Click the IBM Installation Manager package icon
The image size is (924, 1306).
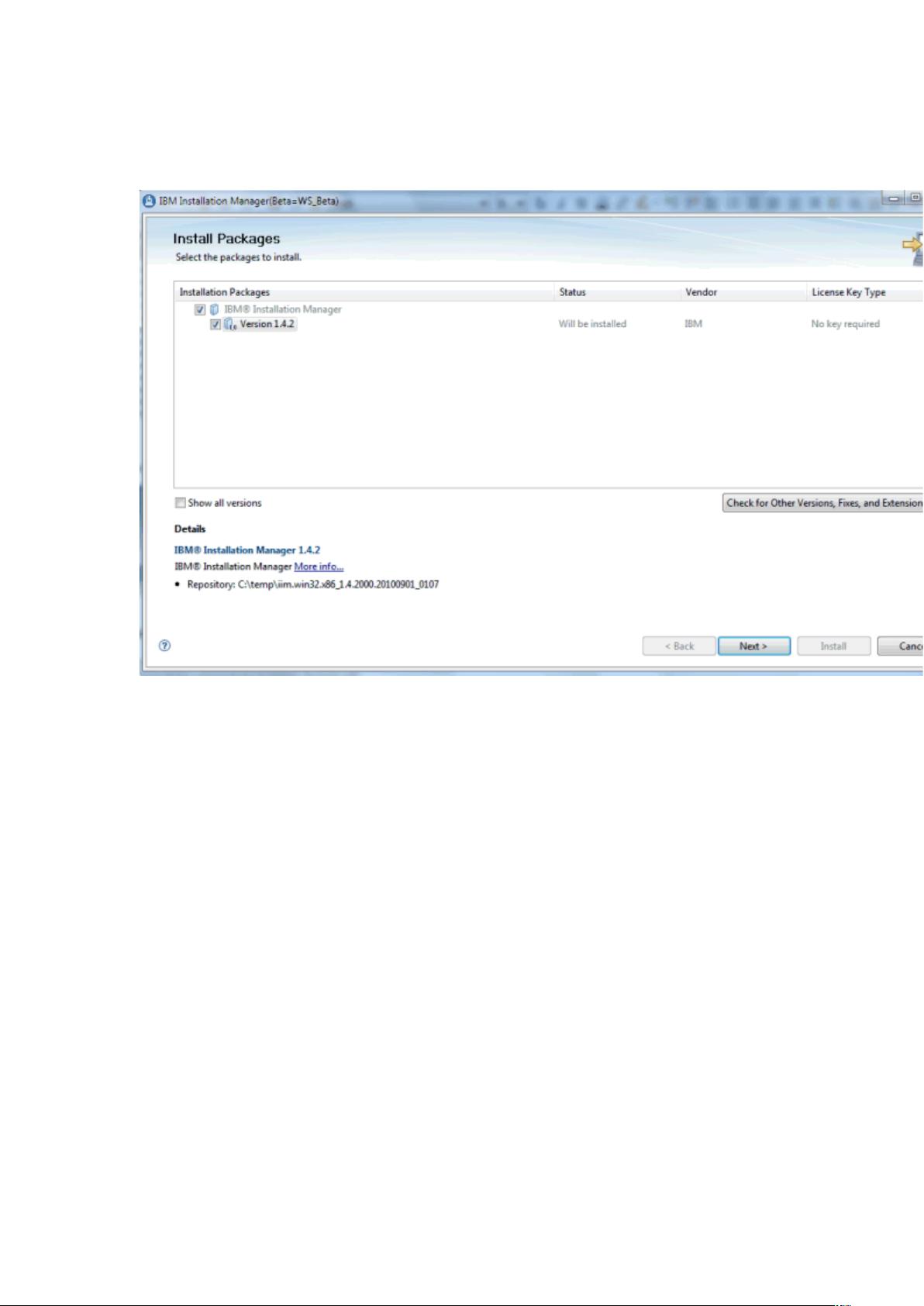(215, 309)
